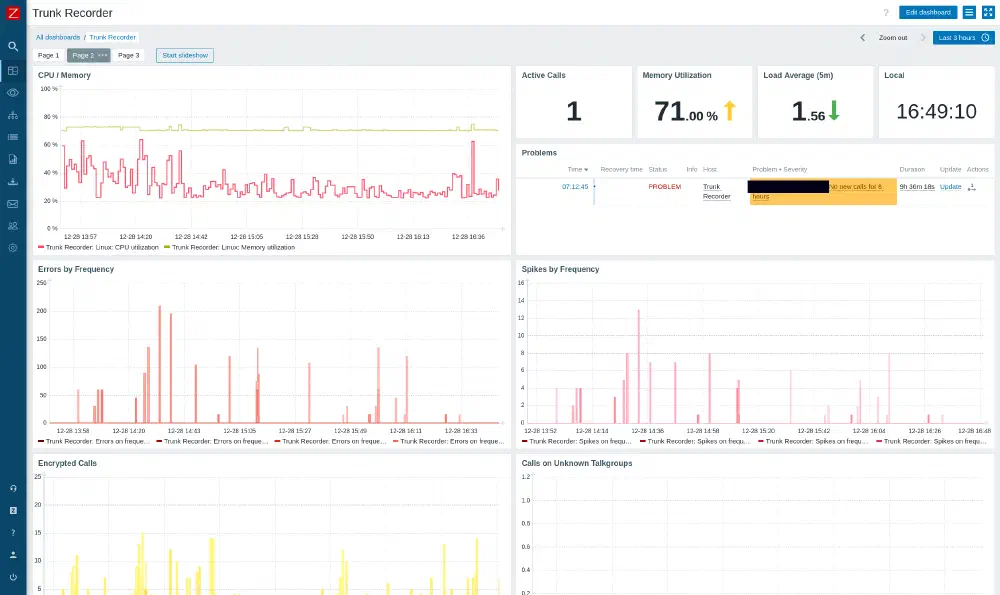Click the Sign out power icon
This screenshot has height=595, width=1000.
13,577
